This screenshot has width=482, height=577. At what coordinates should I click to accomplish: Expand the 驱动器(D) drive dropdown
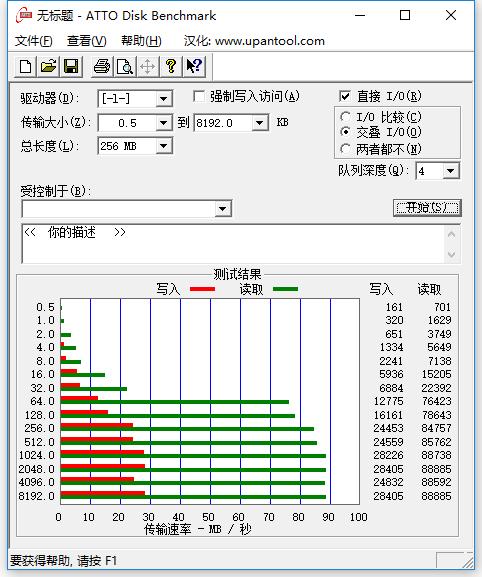(x=163, y=99)
